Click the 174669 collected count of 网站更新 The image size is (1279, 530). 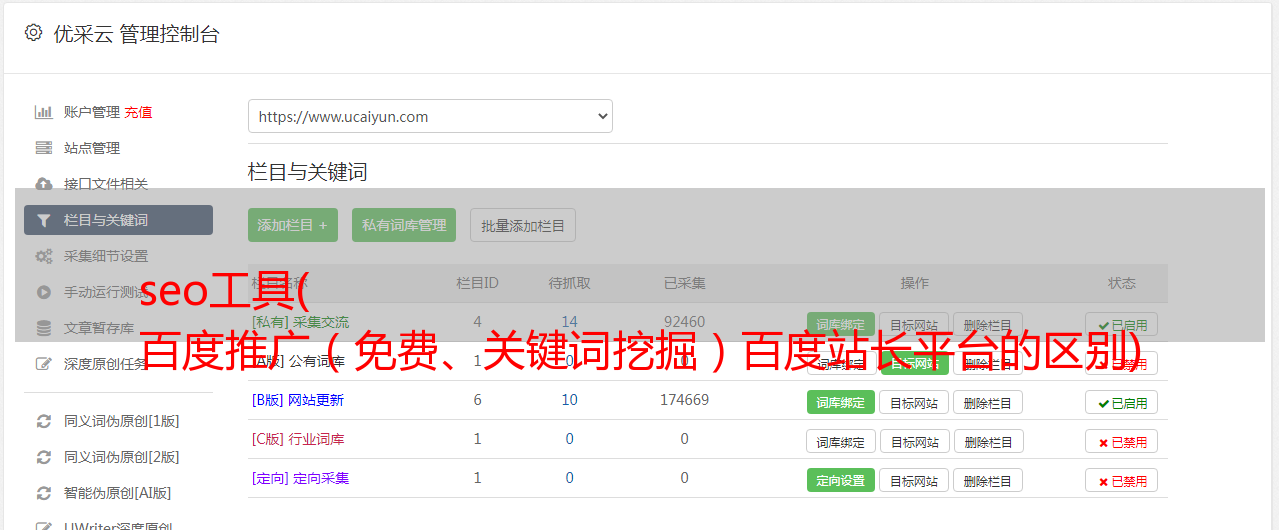[x=684, y=400]
